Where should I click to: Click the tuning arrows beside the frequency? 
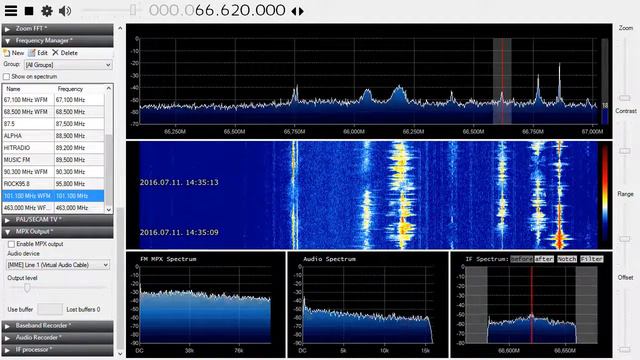(298, 11)
